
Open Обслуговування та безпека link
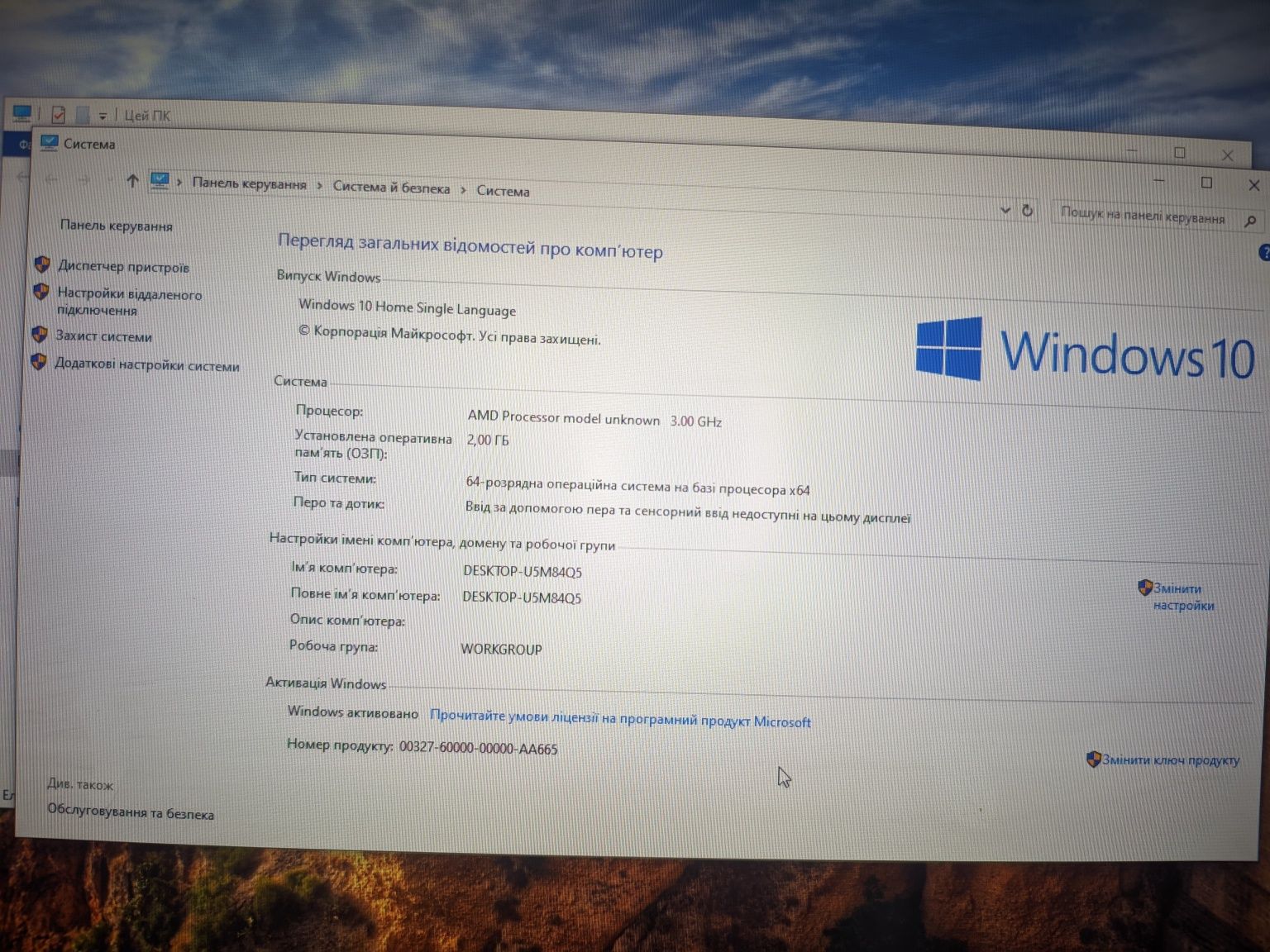pos(131,812)
